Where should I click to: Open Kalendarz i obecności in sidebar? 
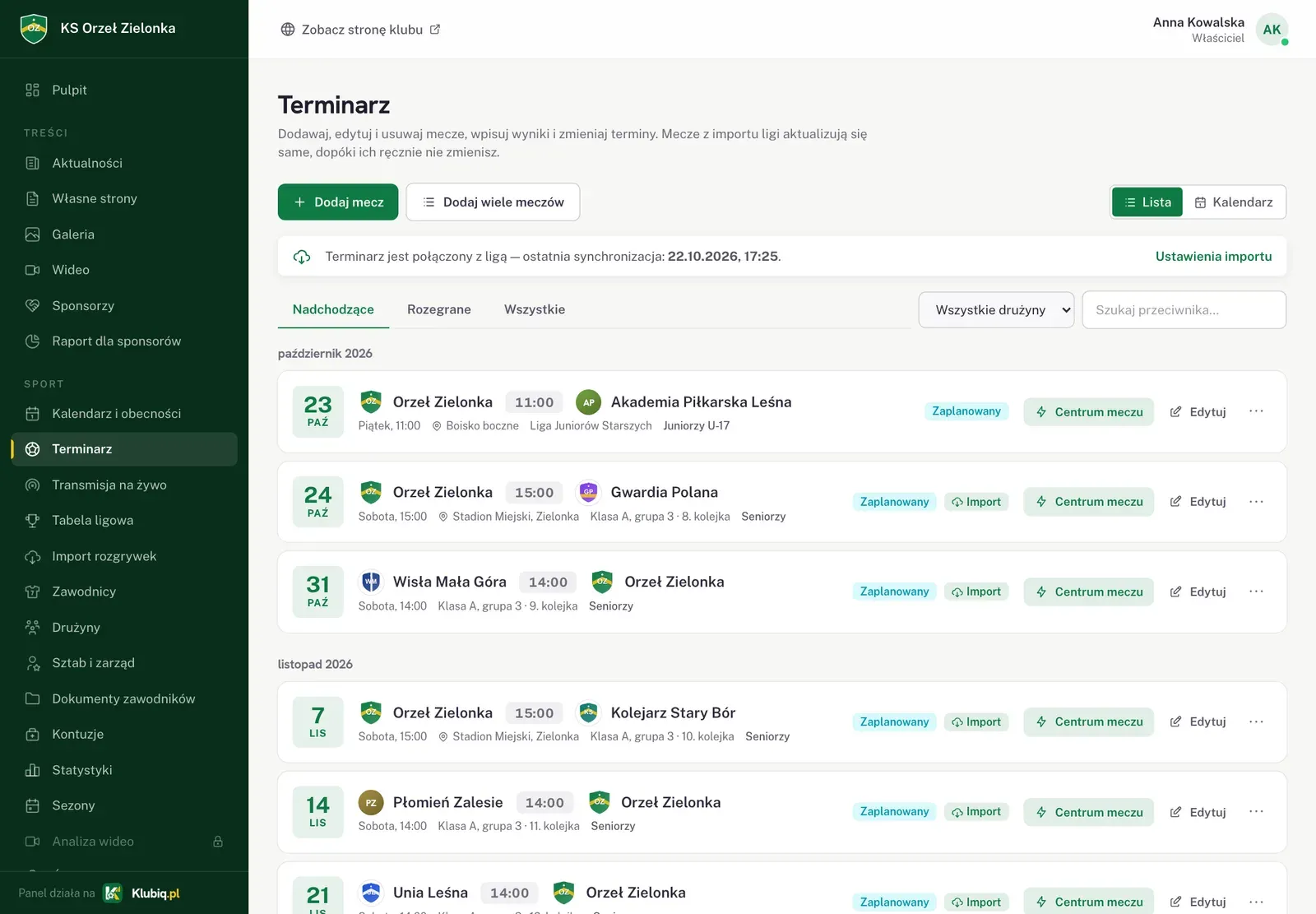point(124,414)
